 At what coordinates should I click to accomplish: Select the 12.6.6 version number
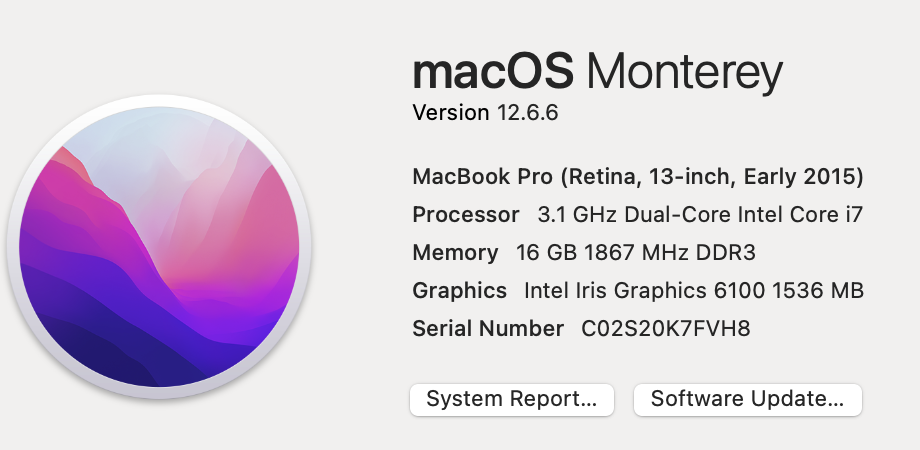point(527,112)
